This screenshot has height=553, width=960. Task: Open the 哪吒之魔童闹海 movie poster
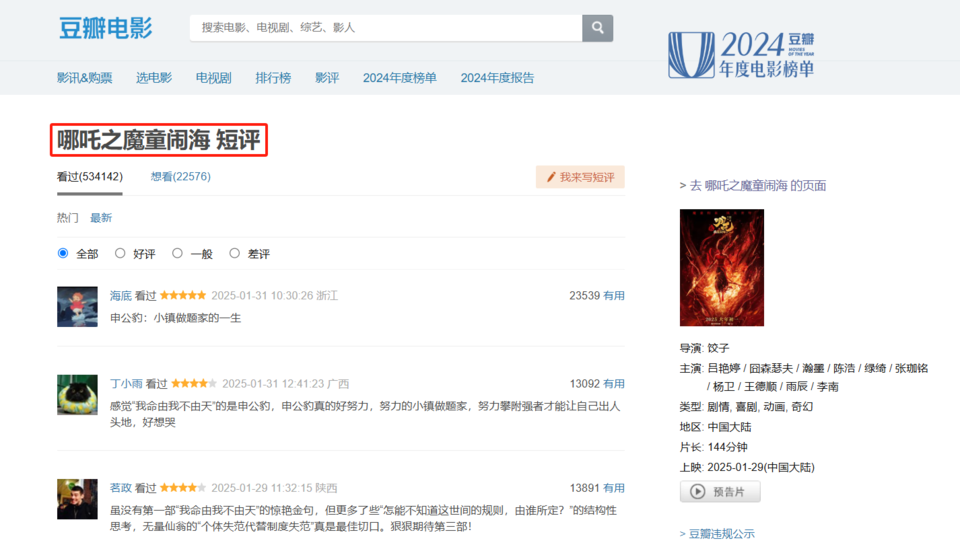point(722,268)
